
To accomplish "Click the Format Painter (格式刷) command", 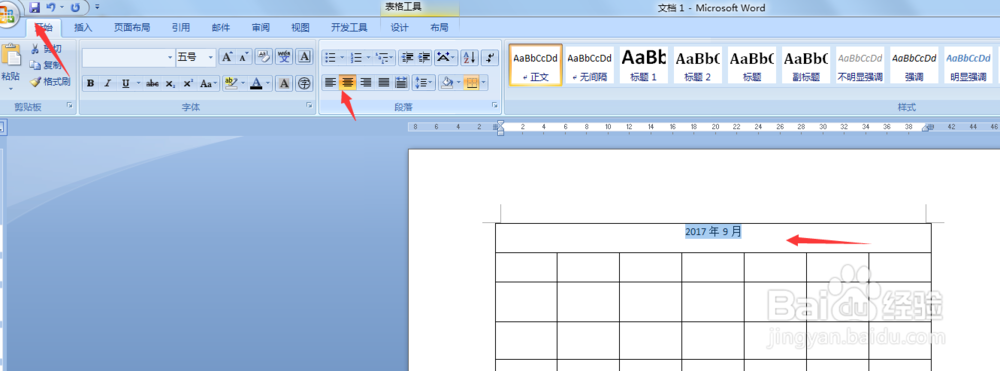I will point(49,82).
